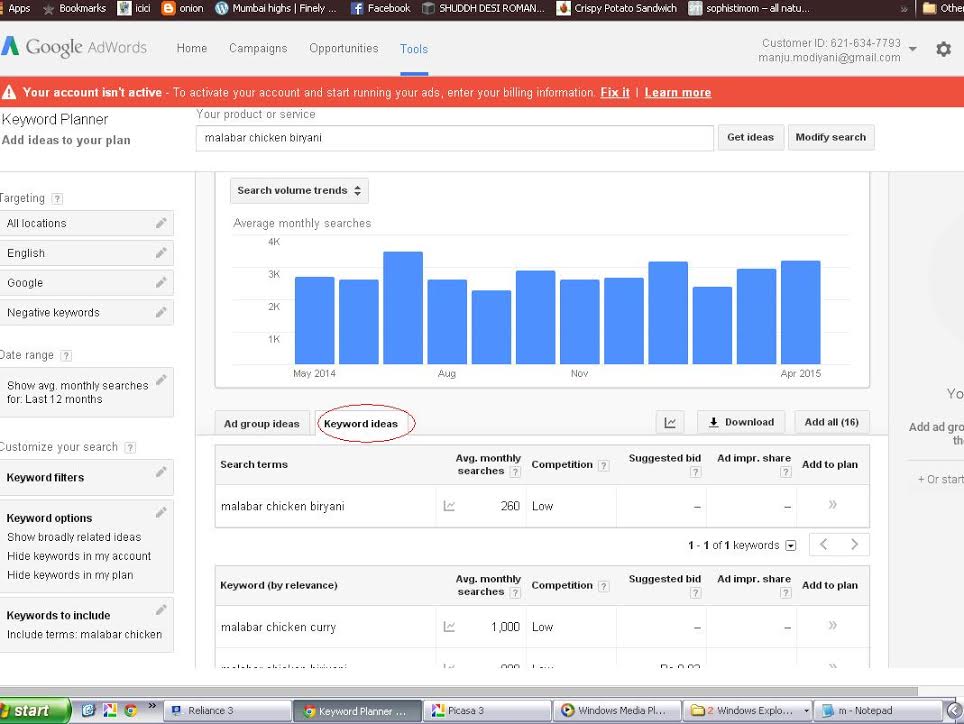
Task: Expand Windows Explorer taskbar group arrow
Action: click(x=806, y=710)
